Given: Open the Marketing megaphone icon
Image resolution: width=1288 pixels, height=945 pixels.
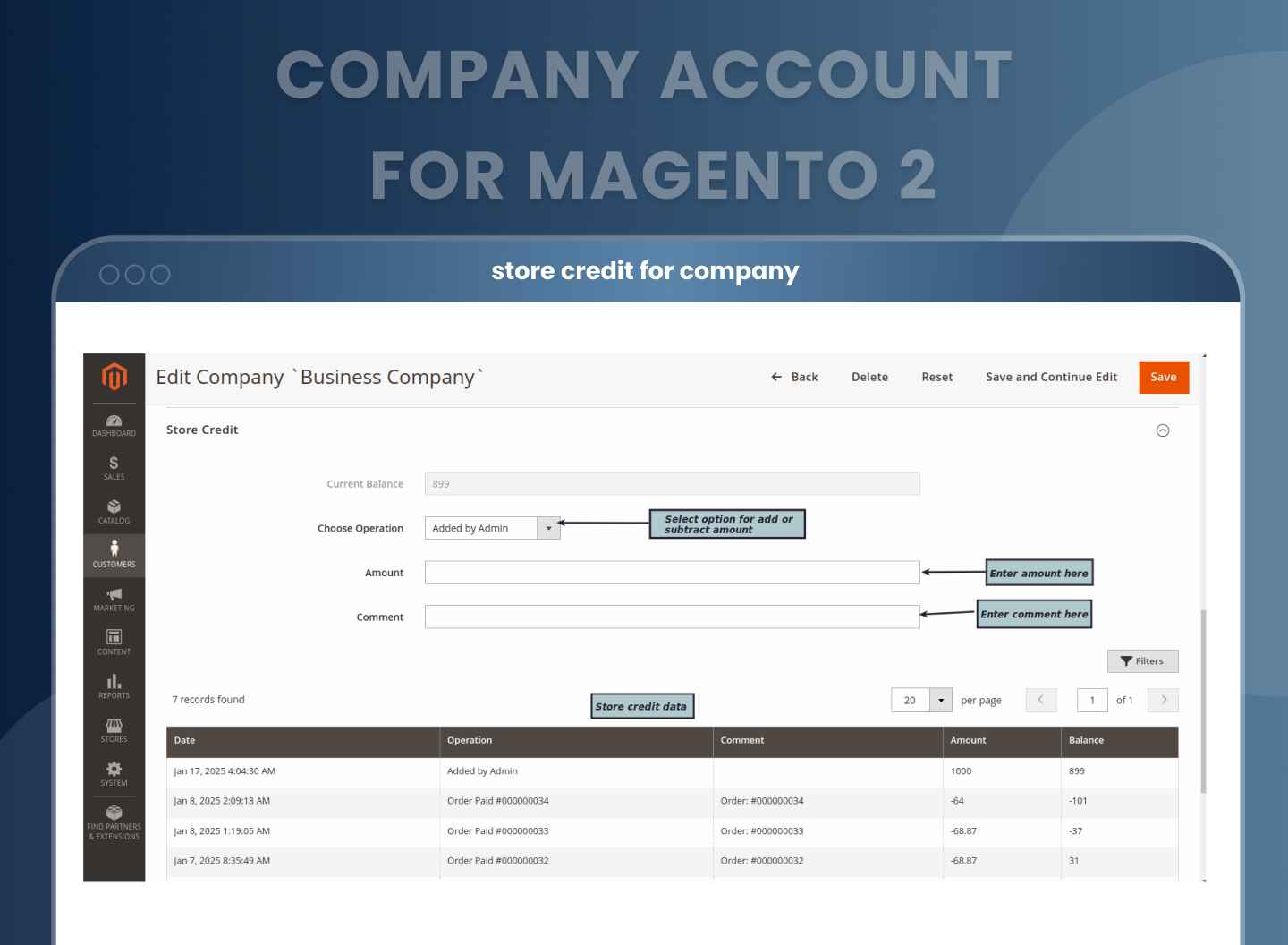Looking at the screenshot, I should point(114,599).
